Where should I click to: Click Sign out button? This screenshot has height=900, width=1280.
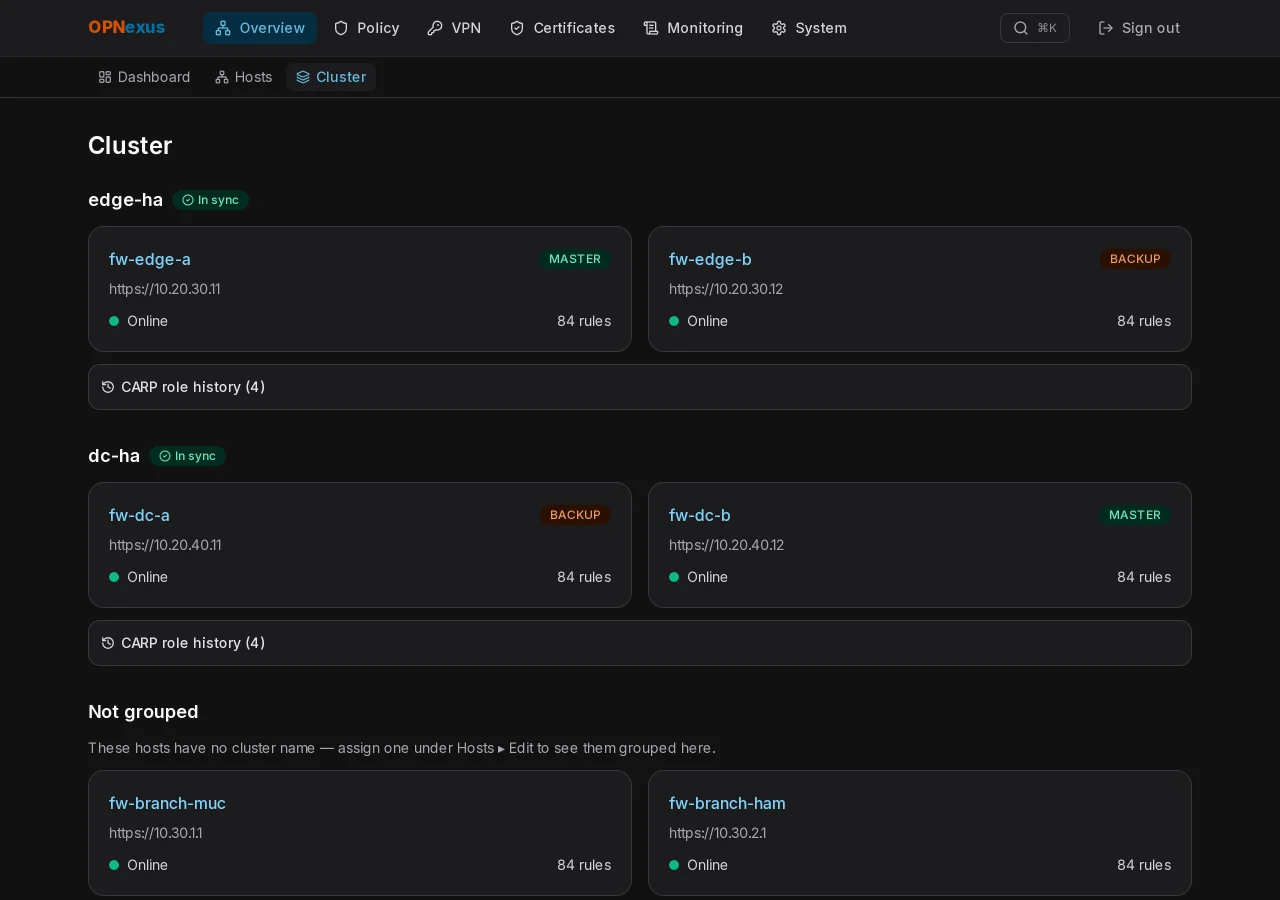tap(1139, 28)
